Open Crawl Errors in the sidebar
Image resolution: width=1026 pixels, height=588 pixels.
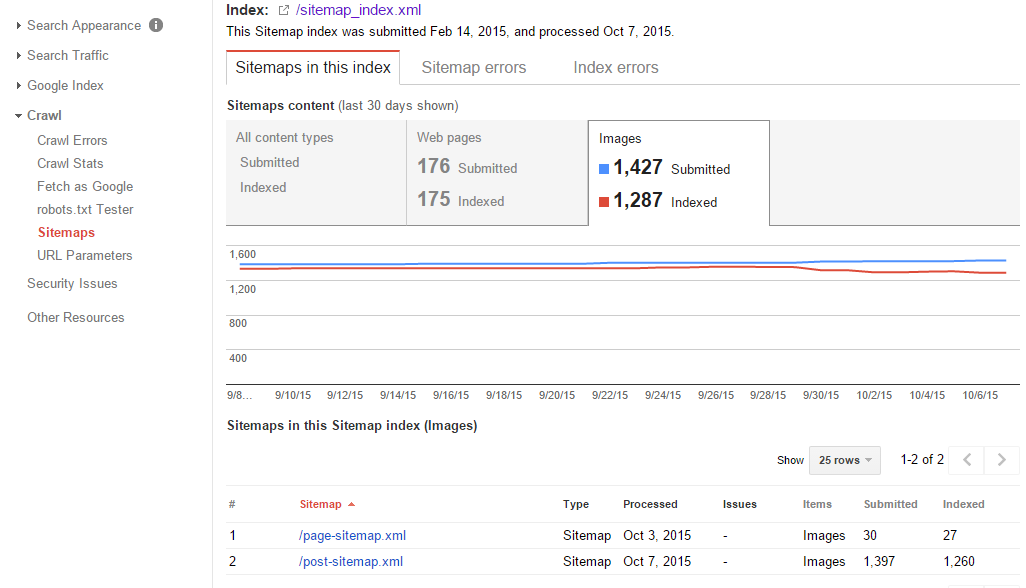coord(72,141)
